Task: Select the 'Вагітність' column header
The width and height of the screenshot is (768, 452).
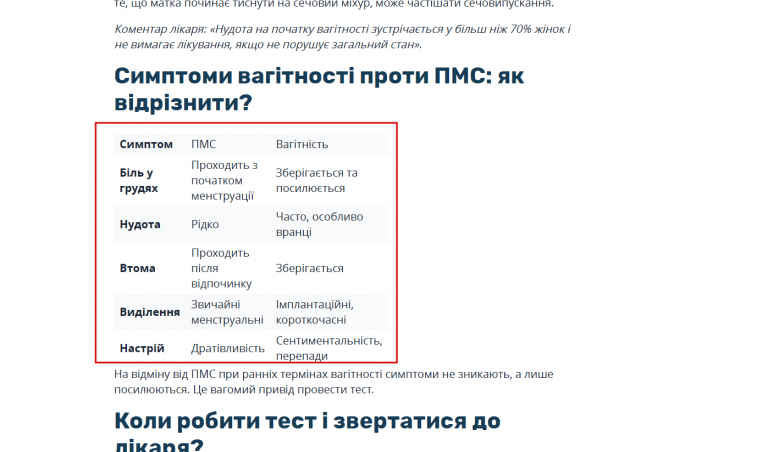Action: pyautogui.click(x=302, y=144)
